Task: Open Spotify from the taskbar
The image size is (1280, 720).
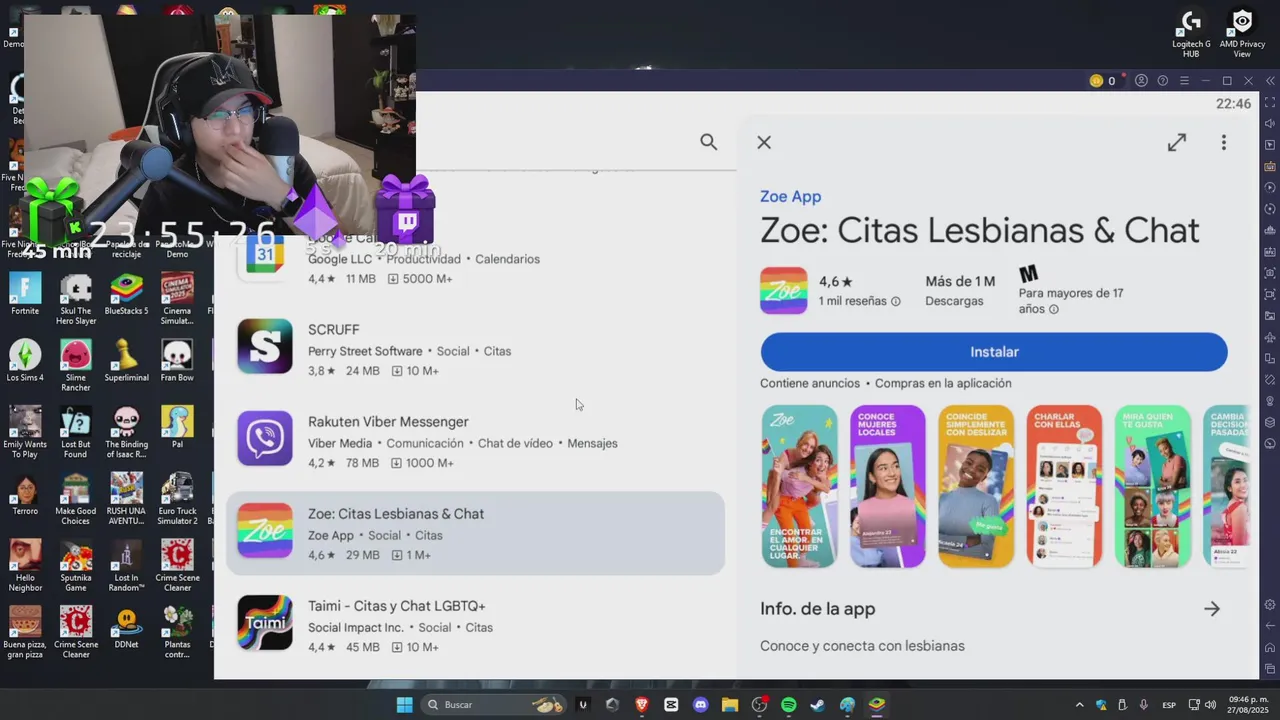Action: 788,705
